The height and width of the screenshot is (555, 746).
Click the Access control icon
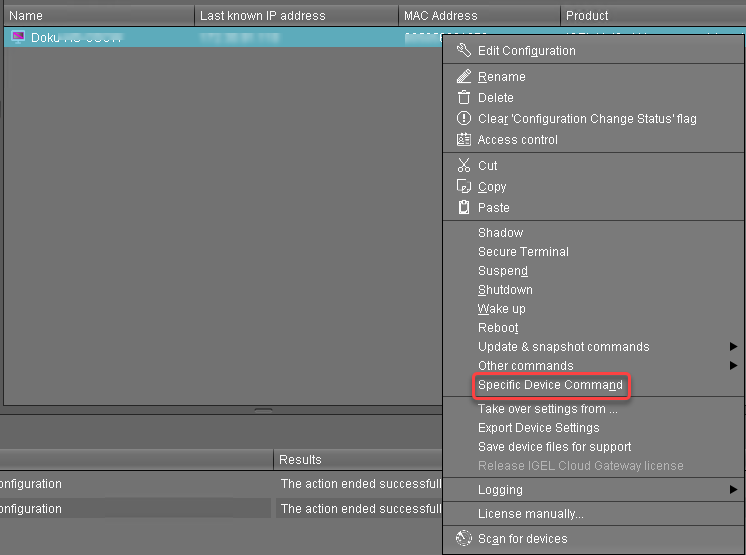click(463, 140)
